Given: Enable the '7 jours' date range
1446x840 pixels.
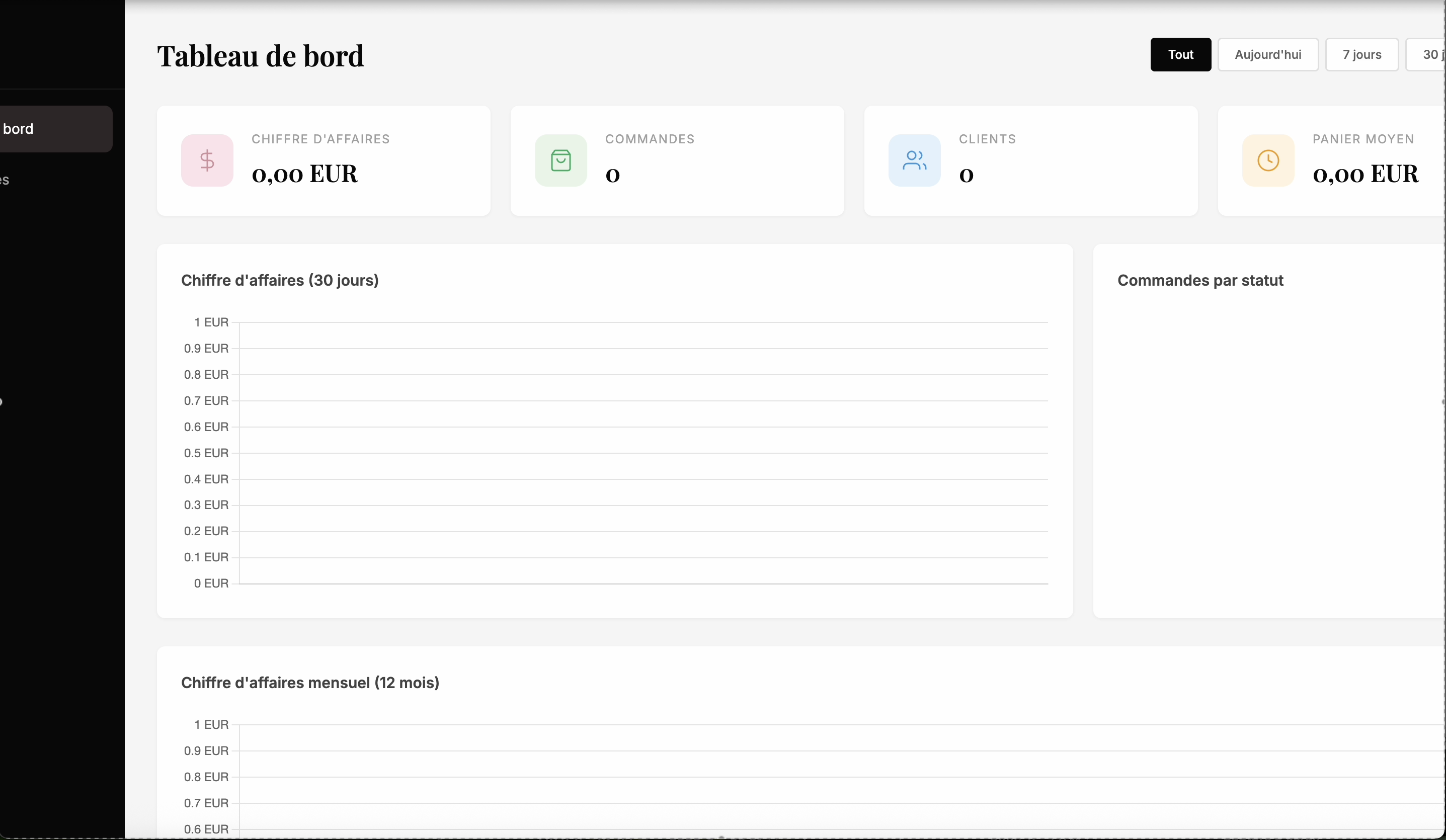Looking at the screenshot, I should tap(1361, 54).
